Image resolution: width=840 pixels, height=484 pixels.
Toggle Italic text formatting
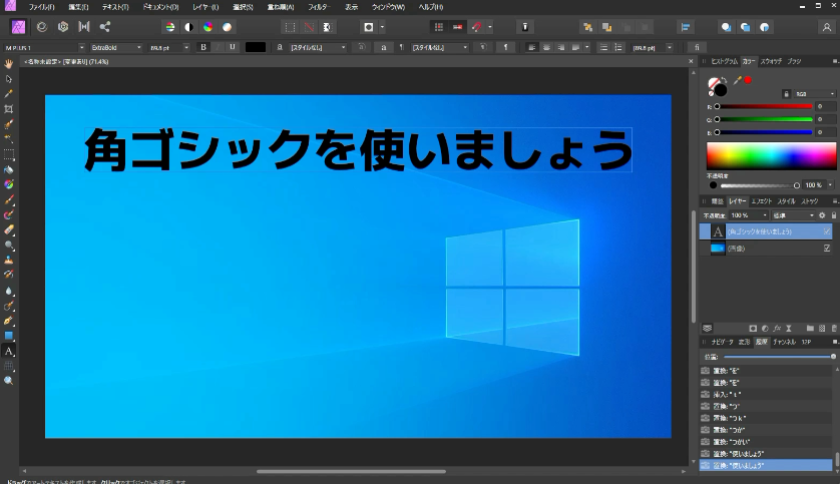tap(218, 47)
